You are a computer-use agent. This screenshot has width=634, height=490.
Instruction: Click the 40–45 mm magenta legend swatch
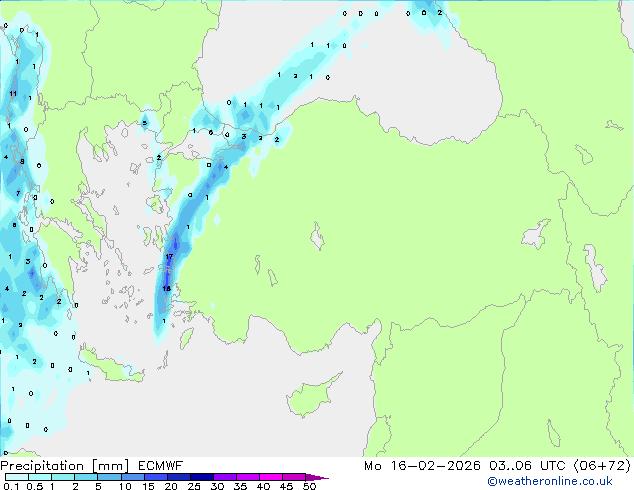pyautogui.click(x=271, y=477)
